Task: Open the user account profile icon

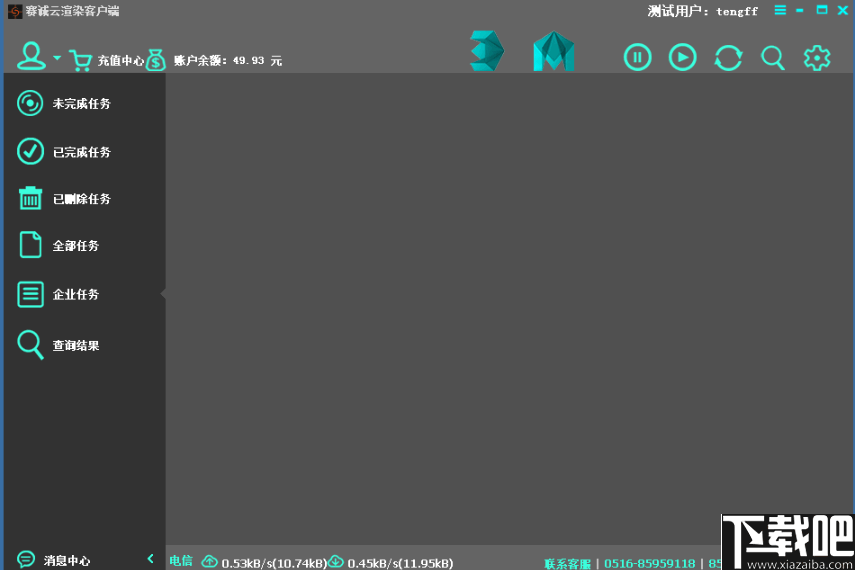Action: [31, 56]
